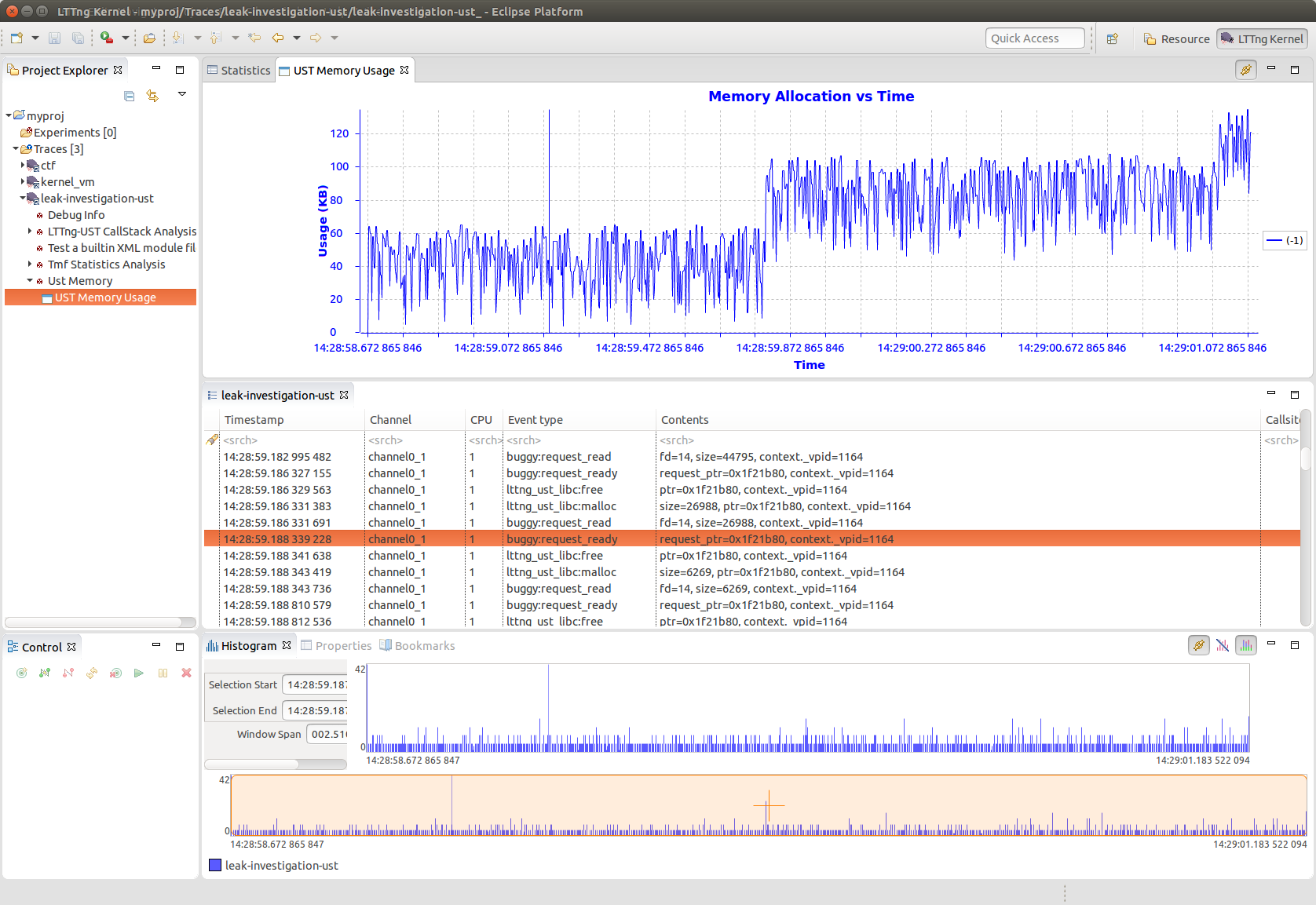This screenshot has width=1316, height=905.
Task: Click the leak-investigation-ust blue legend swatch
Action: click(215, 865)
